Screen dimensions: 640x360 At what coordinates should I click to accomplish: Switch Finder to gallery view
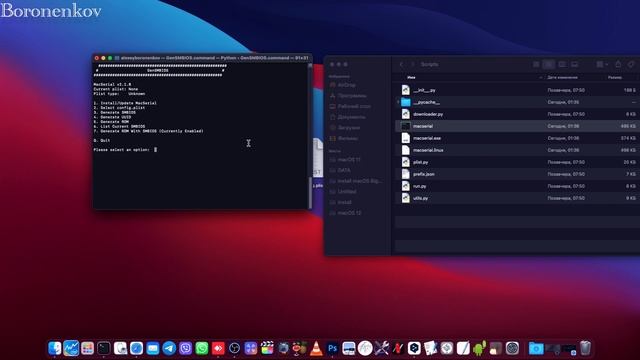(575, 64)
